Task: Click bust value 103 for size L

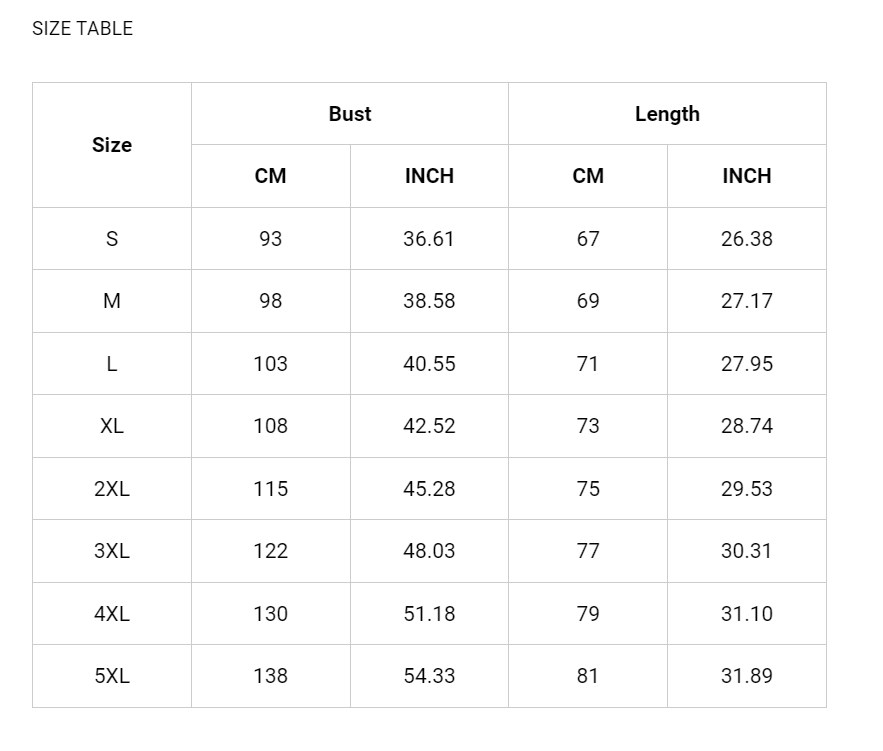Action: (x=270, y=364)
